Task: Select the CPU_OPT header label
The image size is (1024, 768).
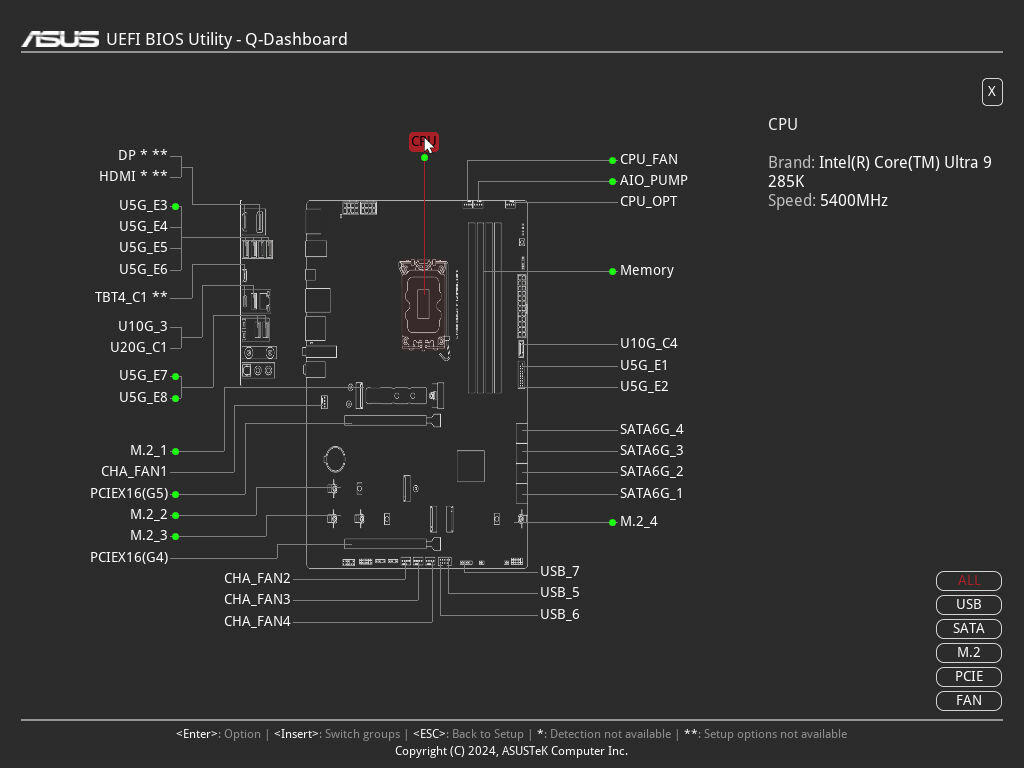Action: tap(648, 201)
